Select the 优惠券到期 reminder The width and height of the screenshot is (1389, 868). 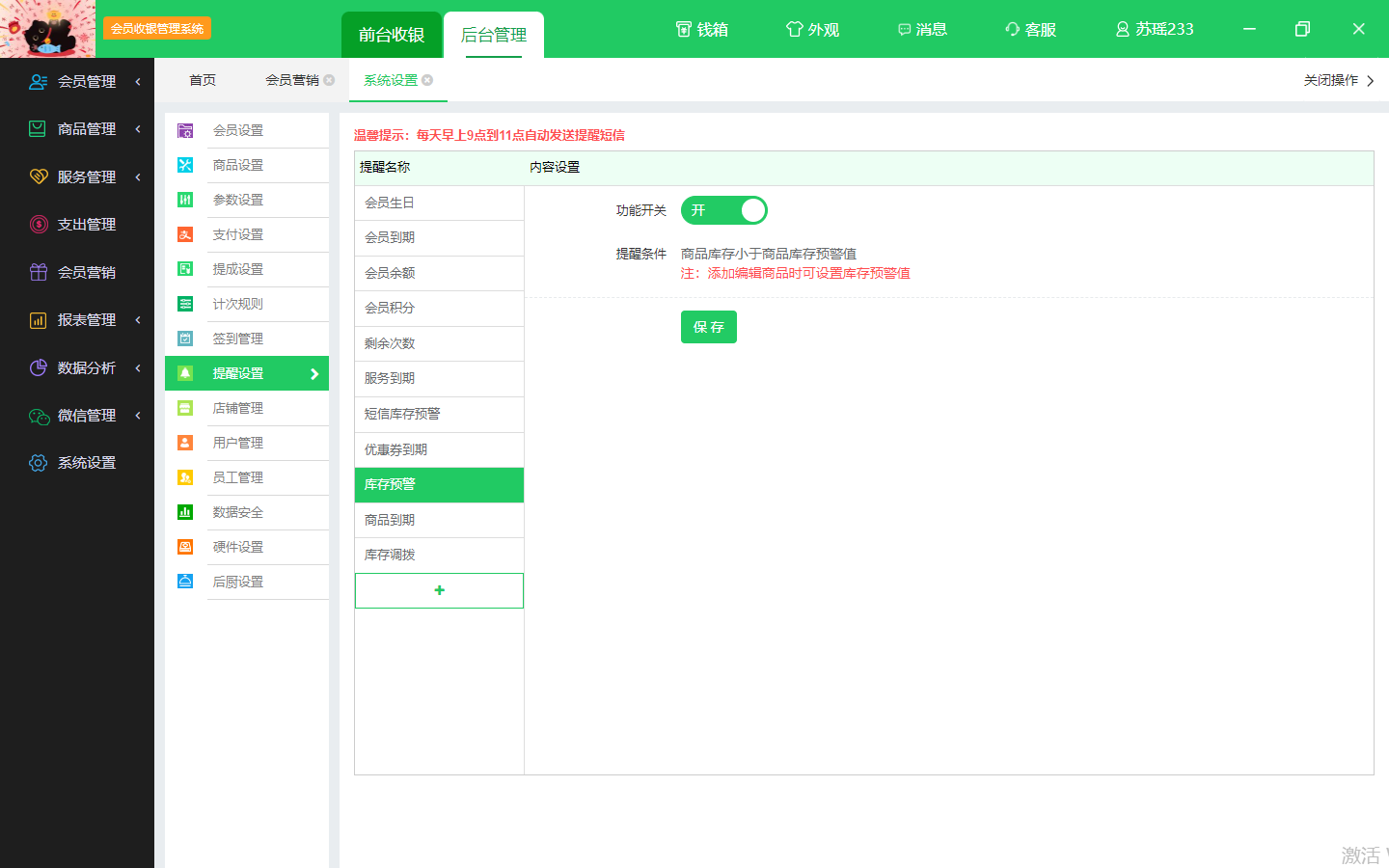tap(439, 449)
